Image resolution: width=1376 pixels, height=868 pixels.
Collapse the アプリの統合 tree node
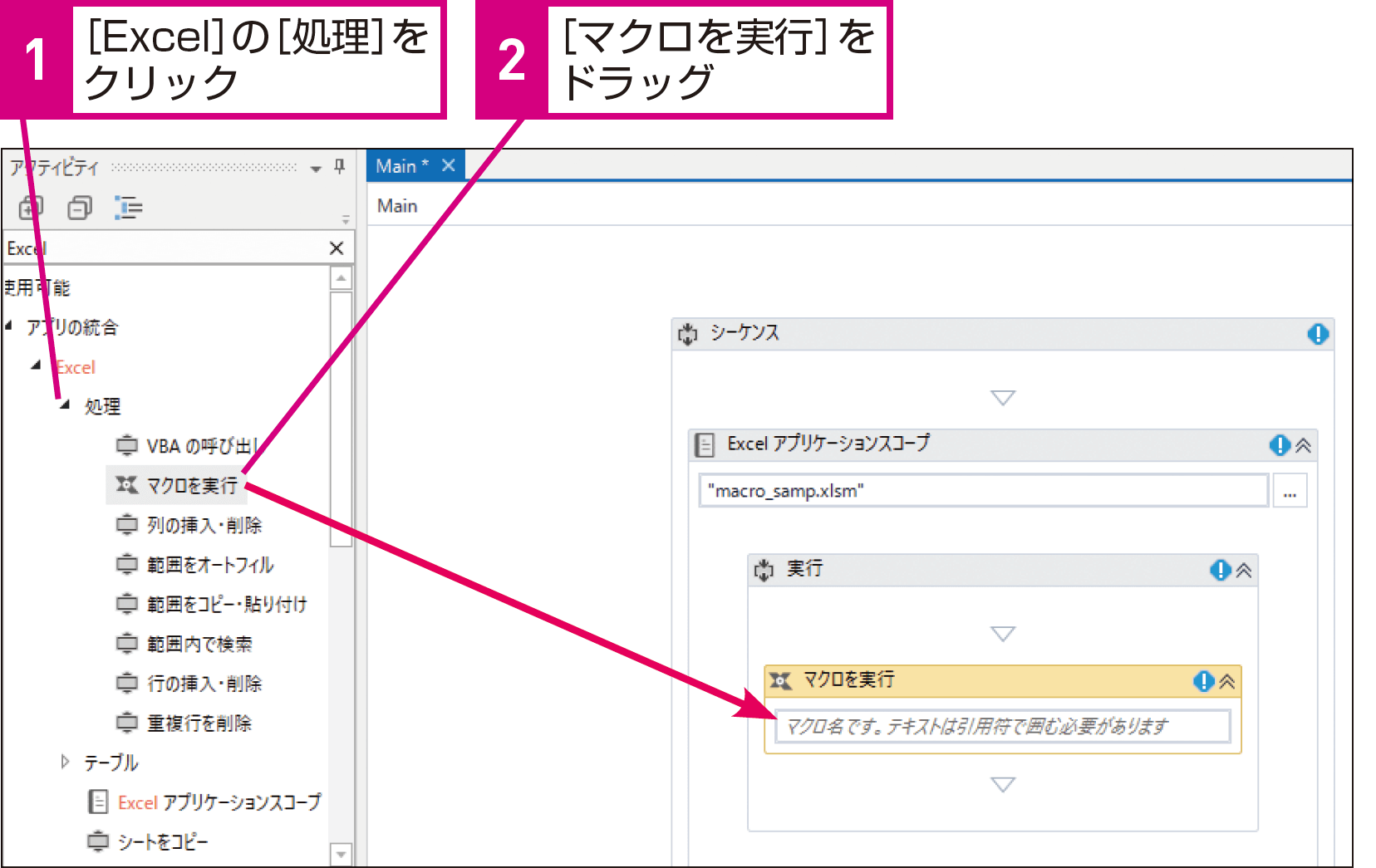[9, 326]
